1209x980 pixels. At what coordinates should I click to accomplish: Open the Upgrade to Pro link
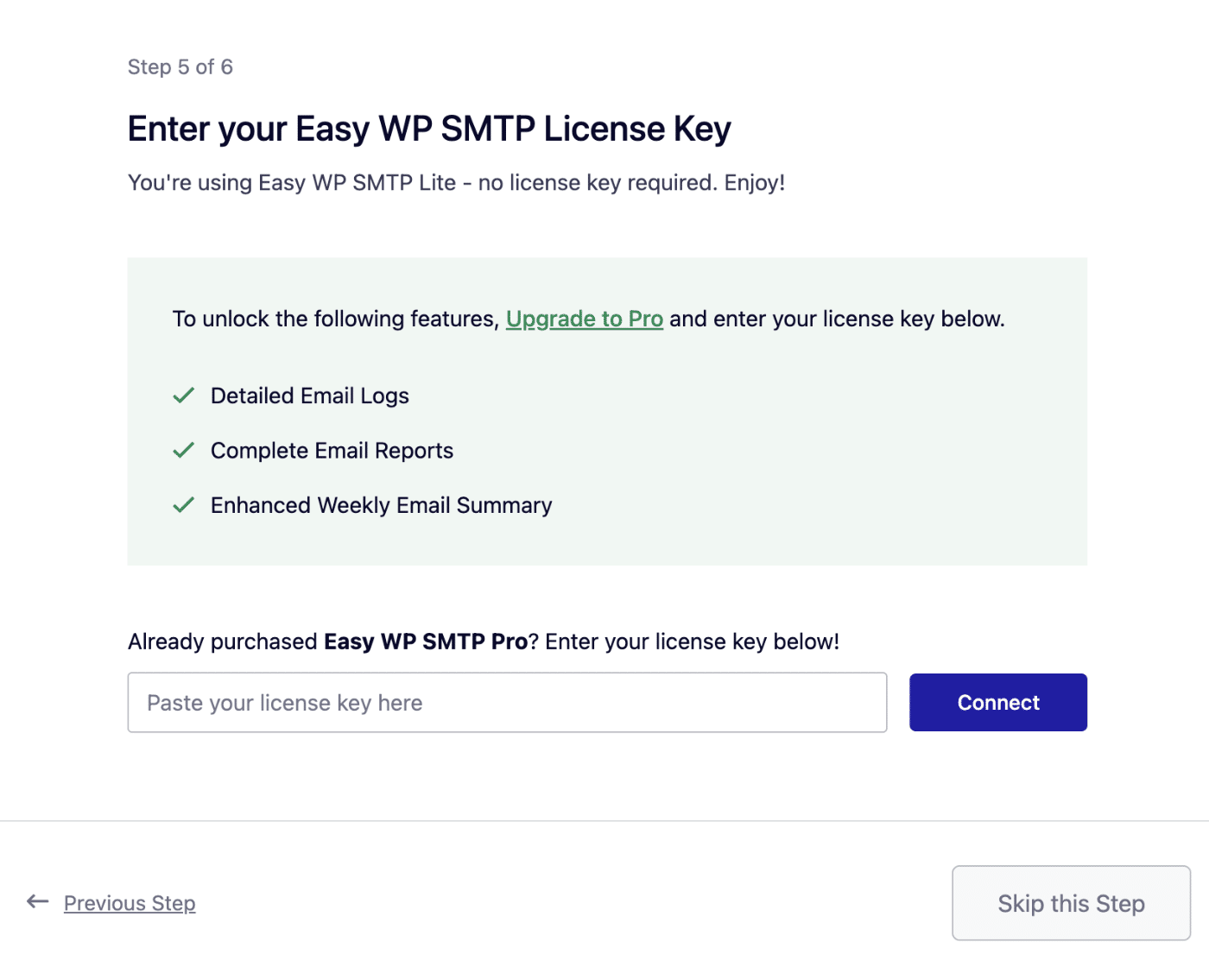584,318
